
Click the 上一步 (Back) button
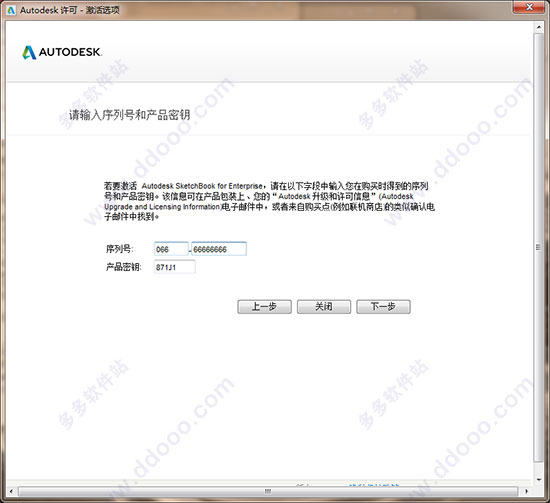coord(264,307)
